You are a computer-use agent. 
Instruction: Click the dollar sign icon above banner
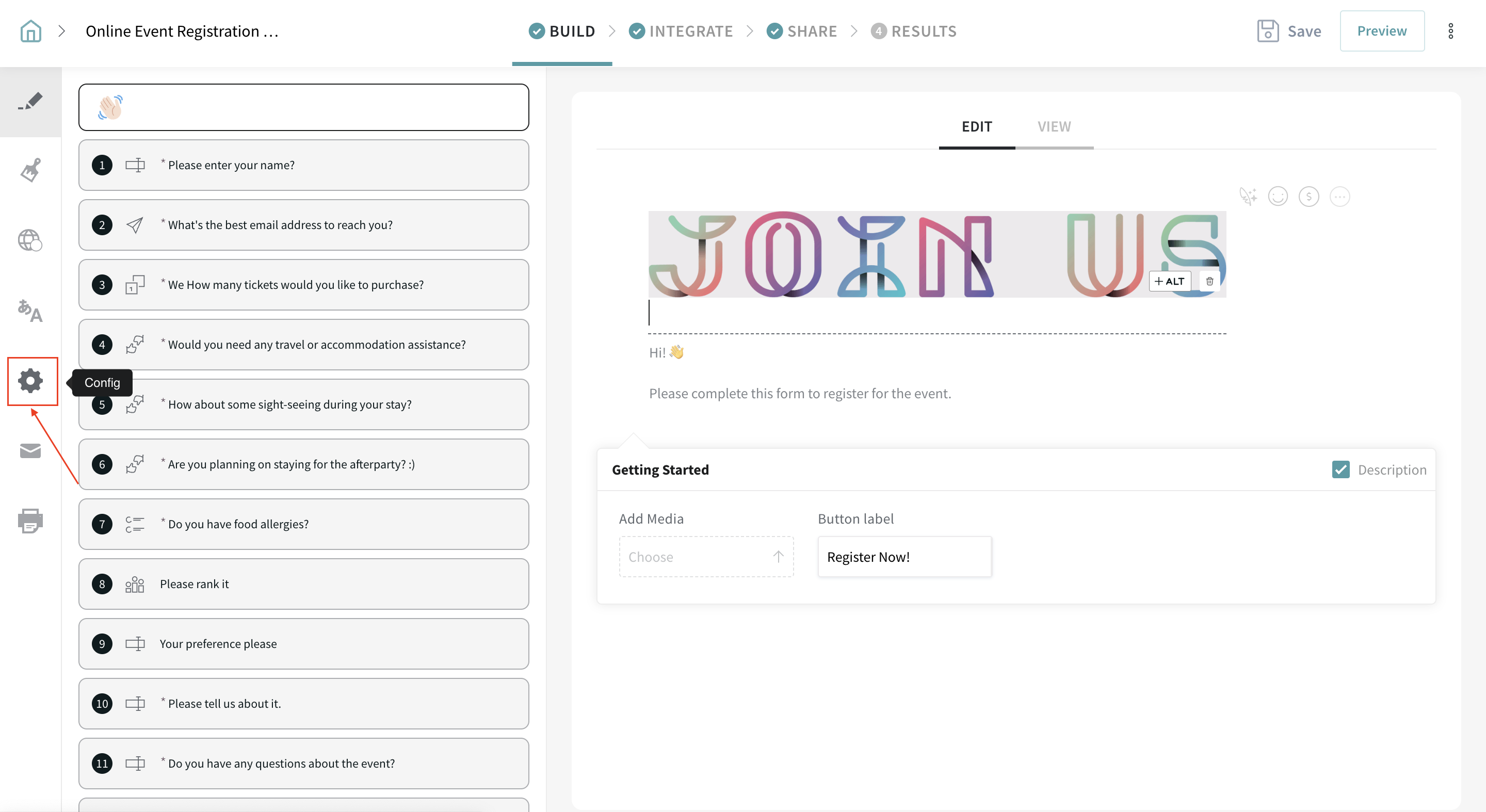click(1309, 197)
